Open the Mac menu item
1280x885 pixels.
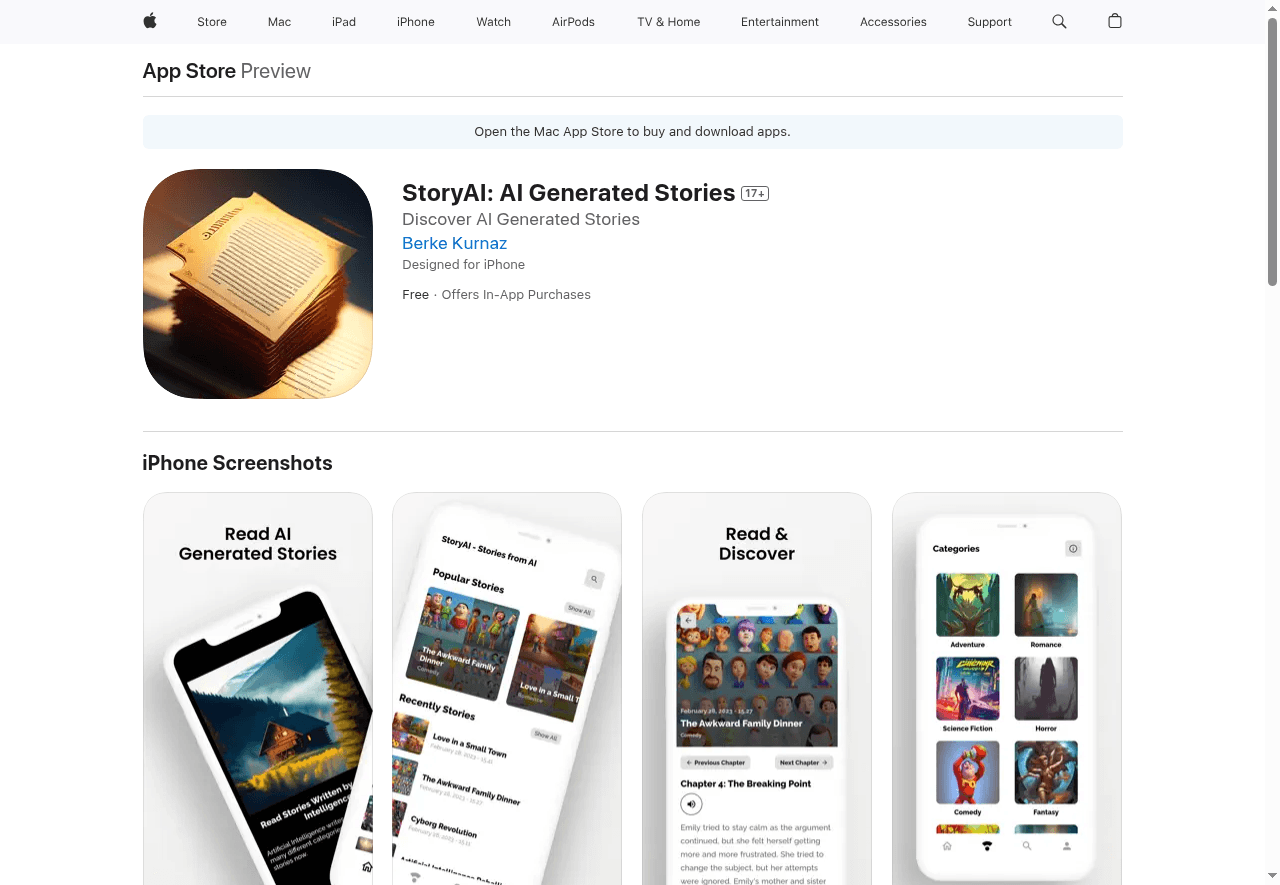click(280, 22)
